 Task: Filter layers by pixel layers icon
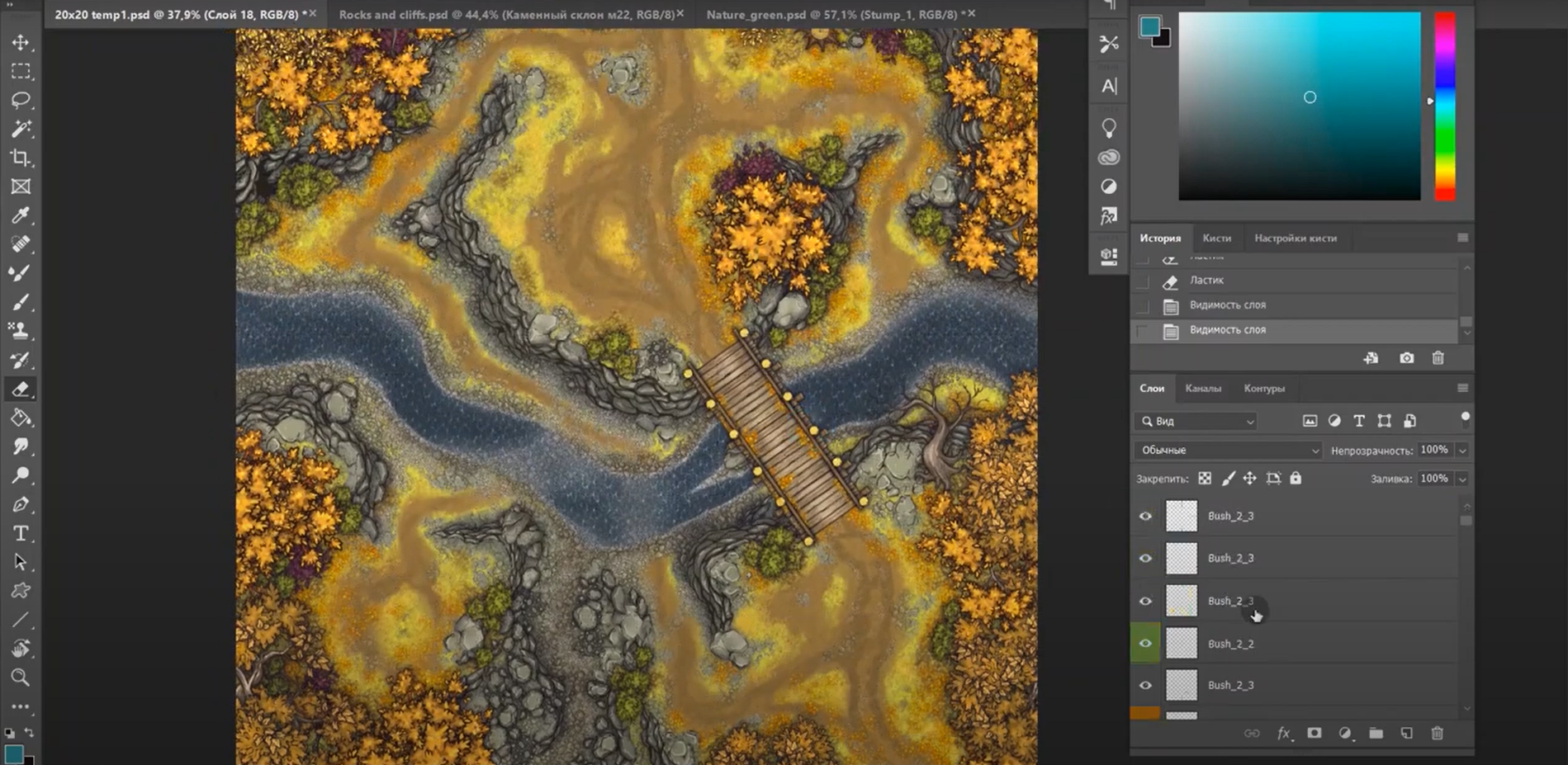tap(1310, 421)
